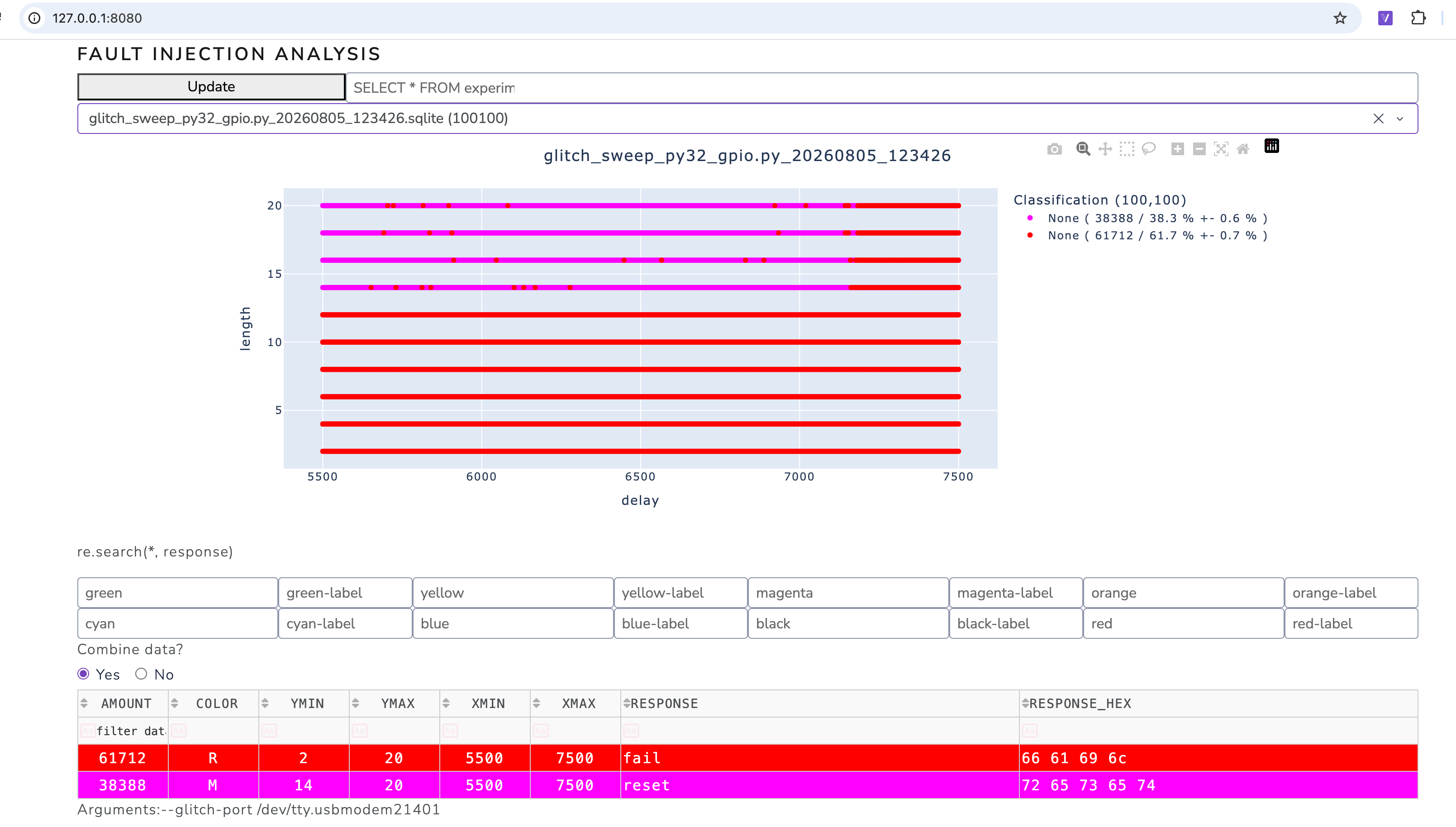The width and height of the screenshot is (1456, 827).
Task: Select the Zoom tool in plot modebar
Action: point(1083,149)
